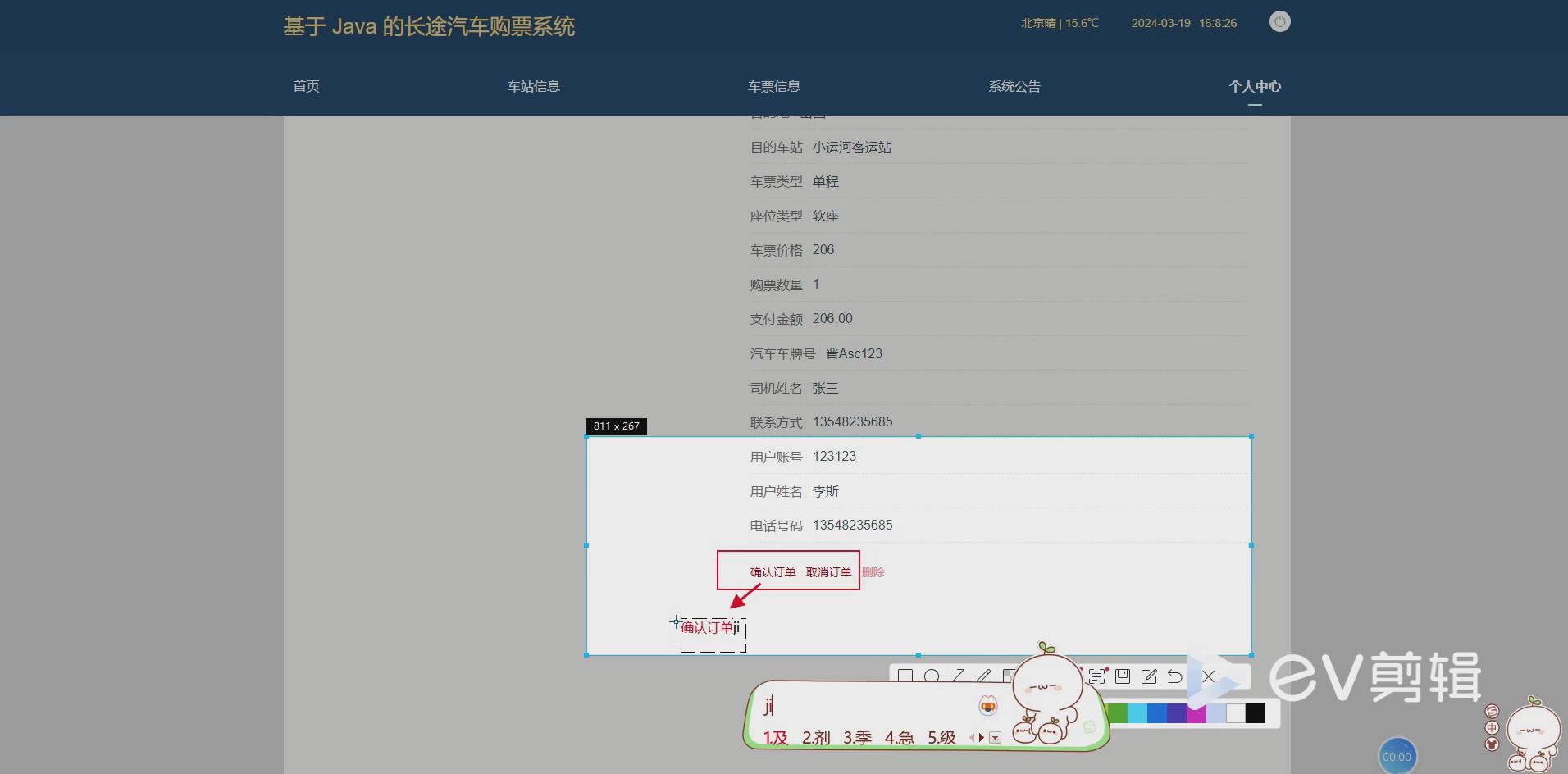The image size is (1568, 774).
Task: Switch to the 个人中心 tab
Action: pos(1256,85)
